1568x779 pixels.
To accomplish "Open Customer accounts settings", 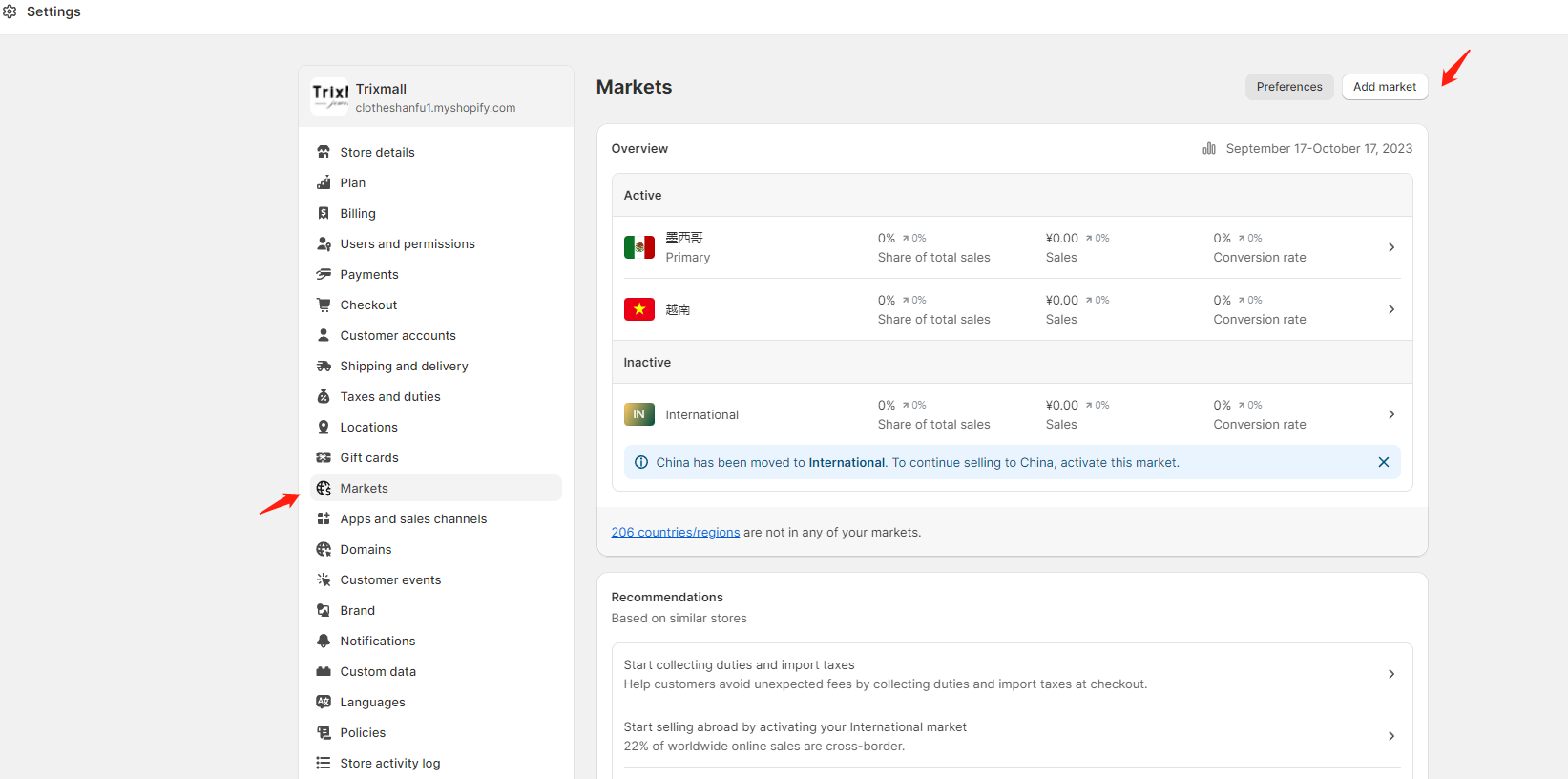I will [x=436, y=335].
